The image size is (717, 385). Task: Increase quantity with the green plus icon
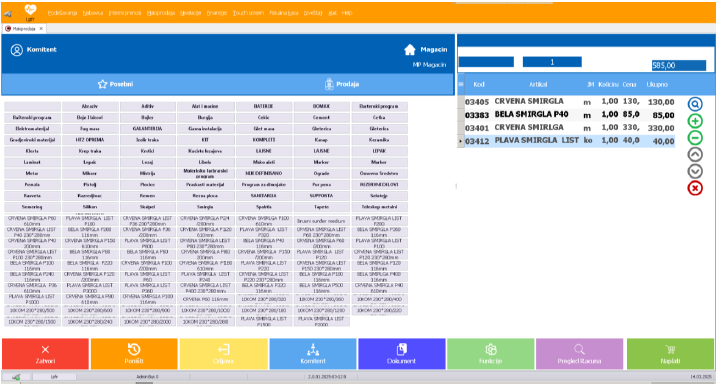(x=695, y=121)
